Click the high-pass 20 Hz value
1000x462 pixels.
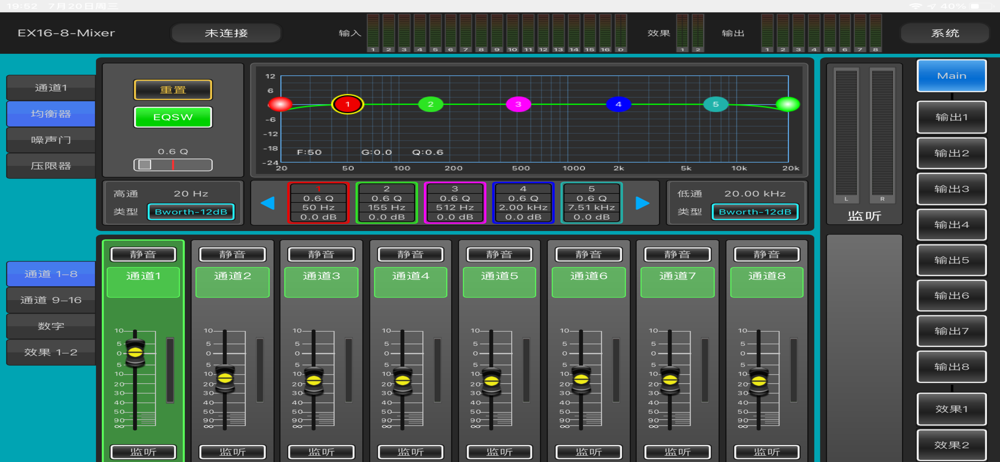[x=191, y=193]
